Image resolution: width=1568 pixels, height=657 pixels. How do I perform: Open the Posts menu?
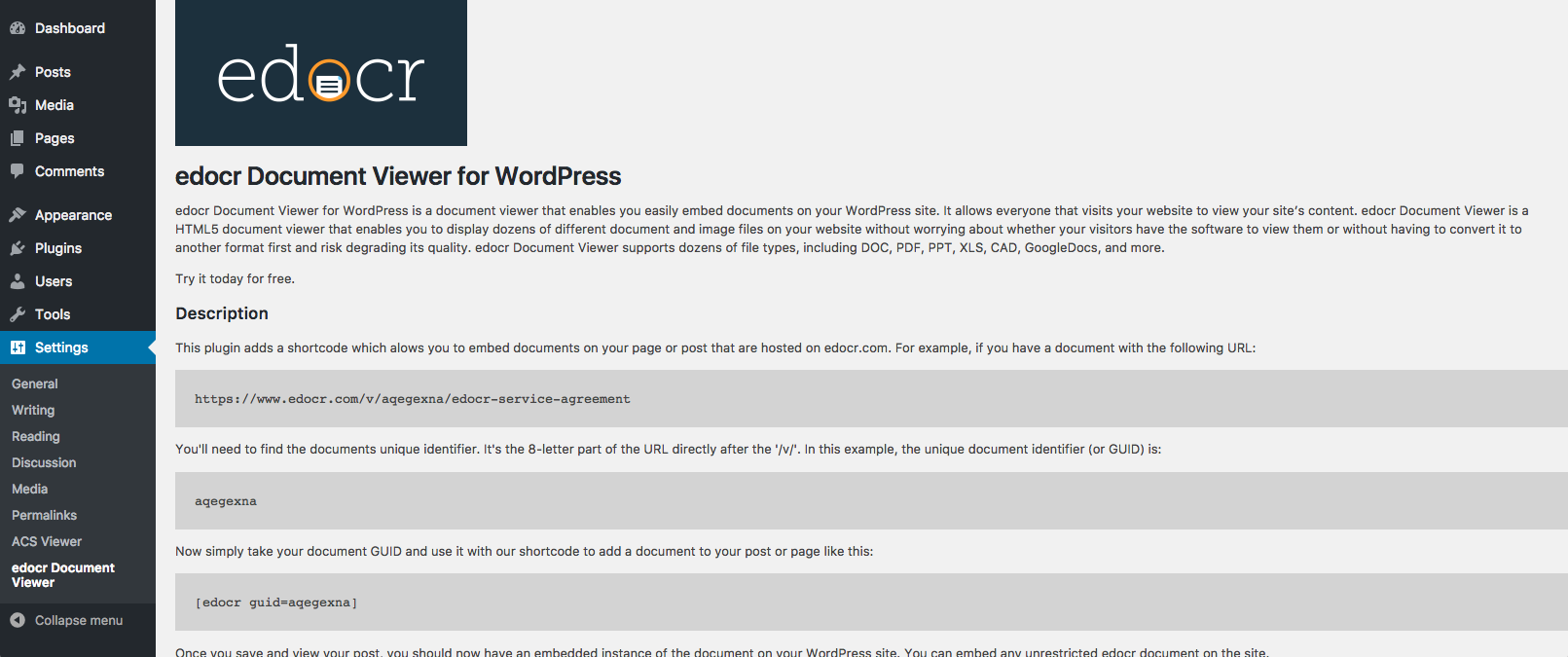tap(78, 72)
